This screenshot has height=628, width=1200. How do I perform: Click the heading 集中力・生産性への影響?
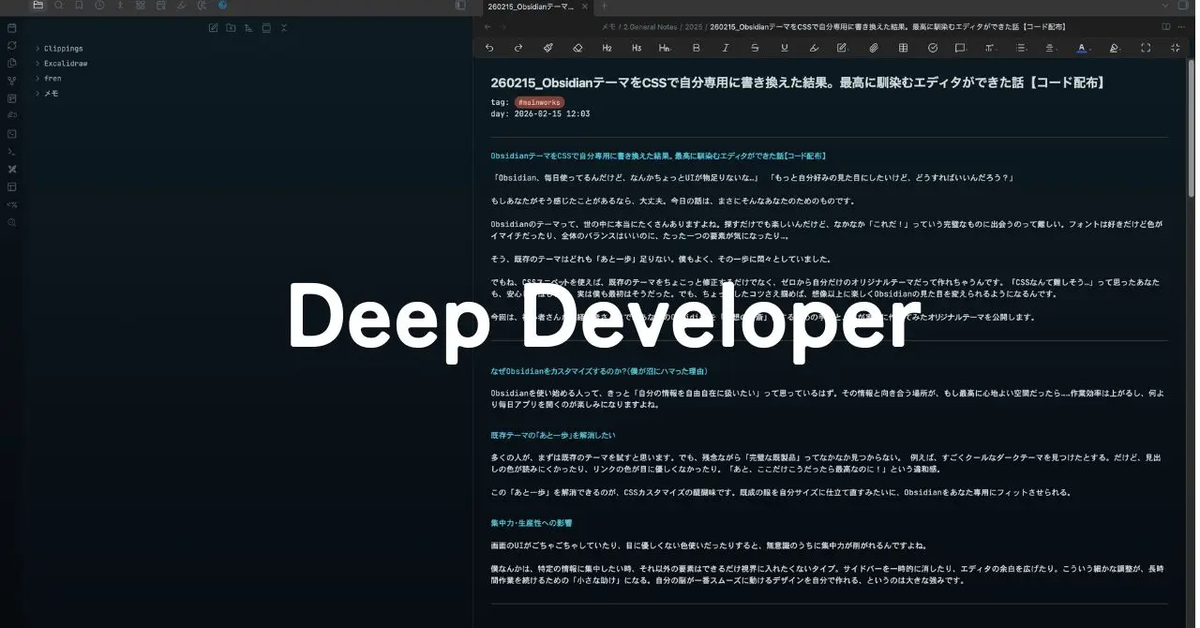coord(530,522)
